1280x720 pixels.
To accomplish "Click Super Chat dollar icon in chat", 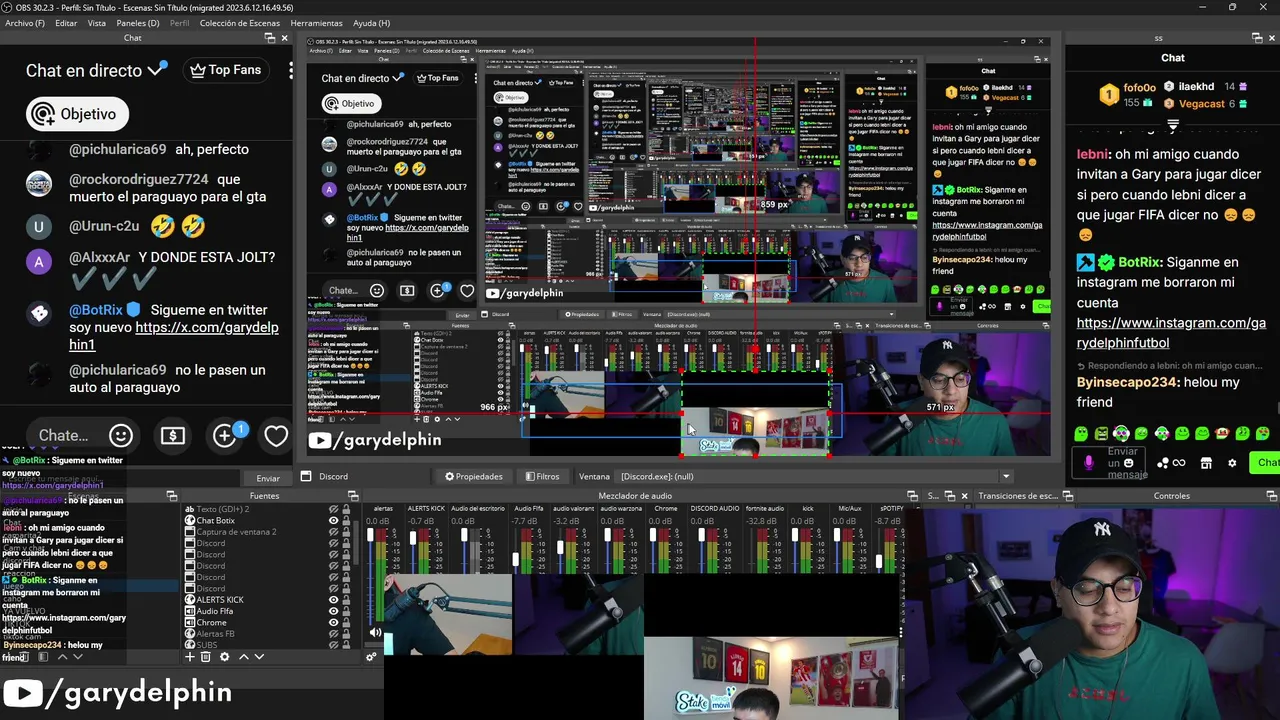I will pos(173,435).
